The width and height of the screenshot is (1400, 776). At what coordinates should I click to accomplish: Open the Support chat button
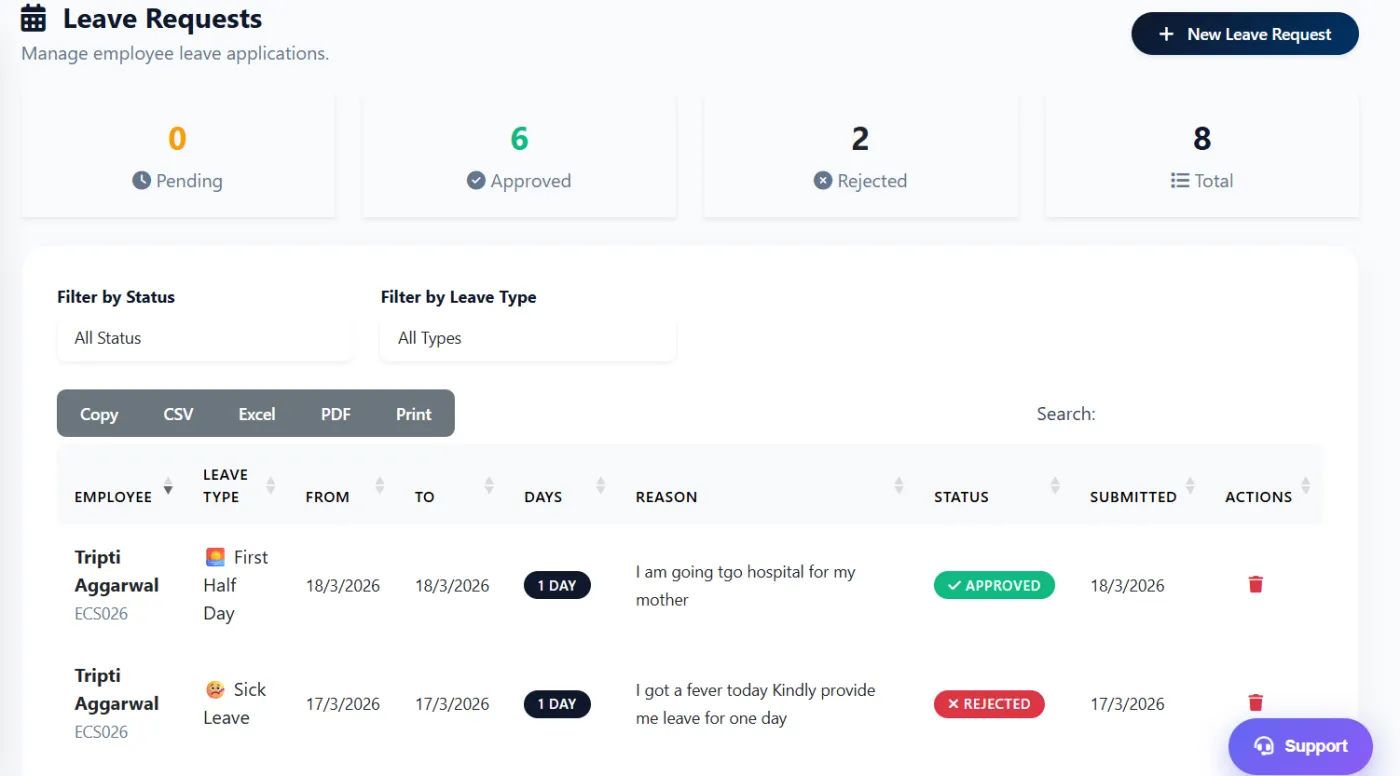tap(1301, 746)
